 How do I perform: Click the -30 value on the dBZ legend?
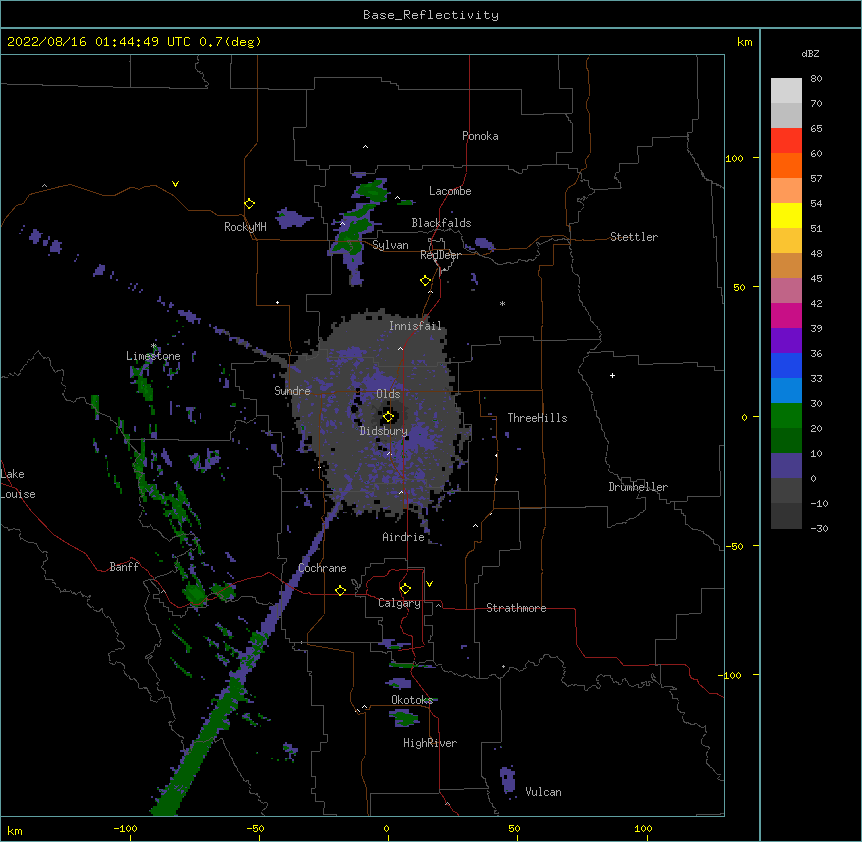click(819, 528)
